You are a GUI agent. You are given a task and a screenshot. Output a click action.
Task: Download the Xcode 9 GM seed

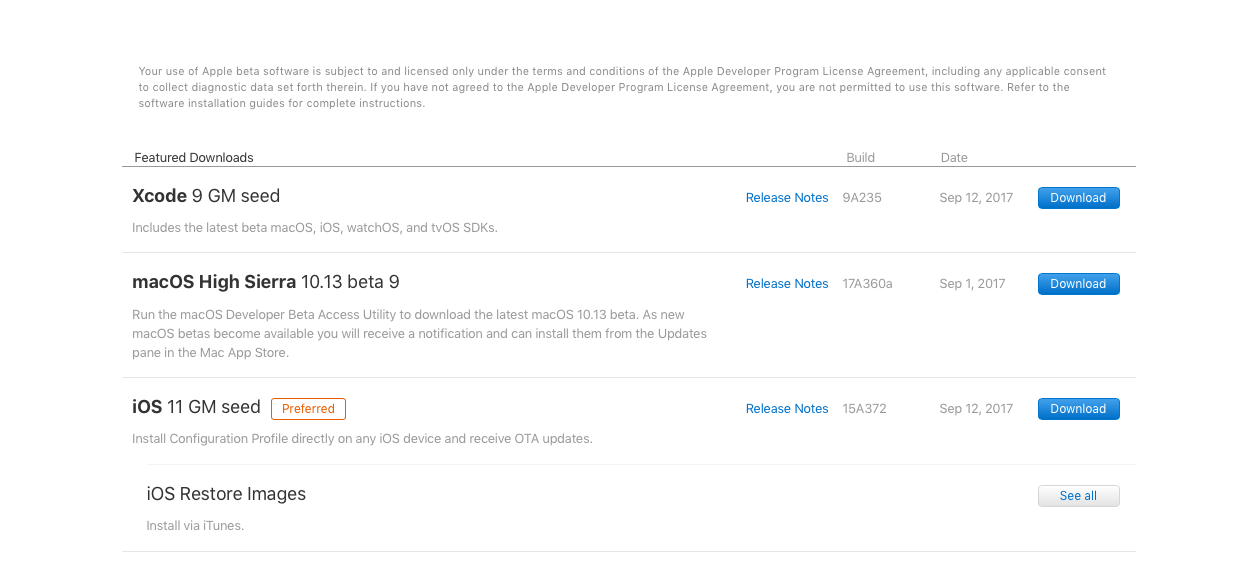click(x=1078, y=198)
